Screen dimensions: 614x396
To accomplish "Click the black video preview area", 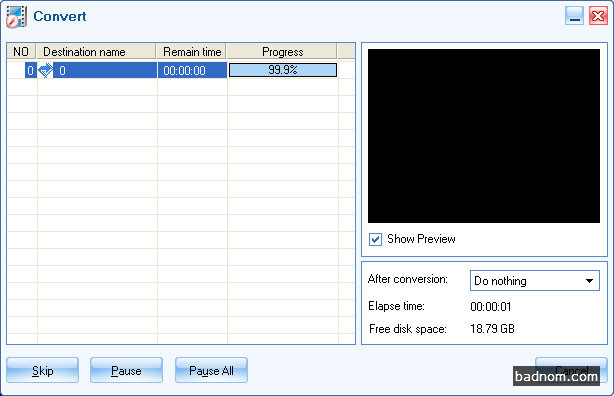I will click(484, 136).
